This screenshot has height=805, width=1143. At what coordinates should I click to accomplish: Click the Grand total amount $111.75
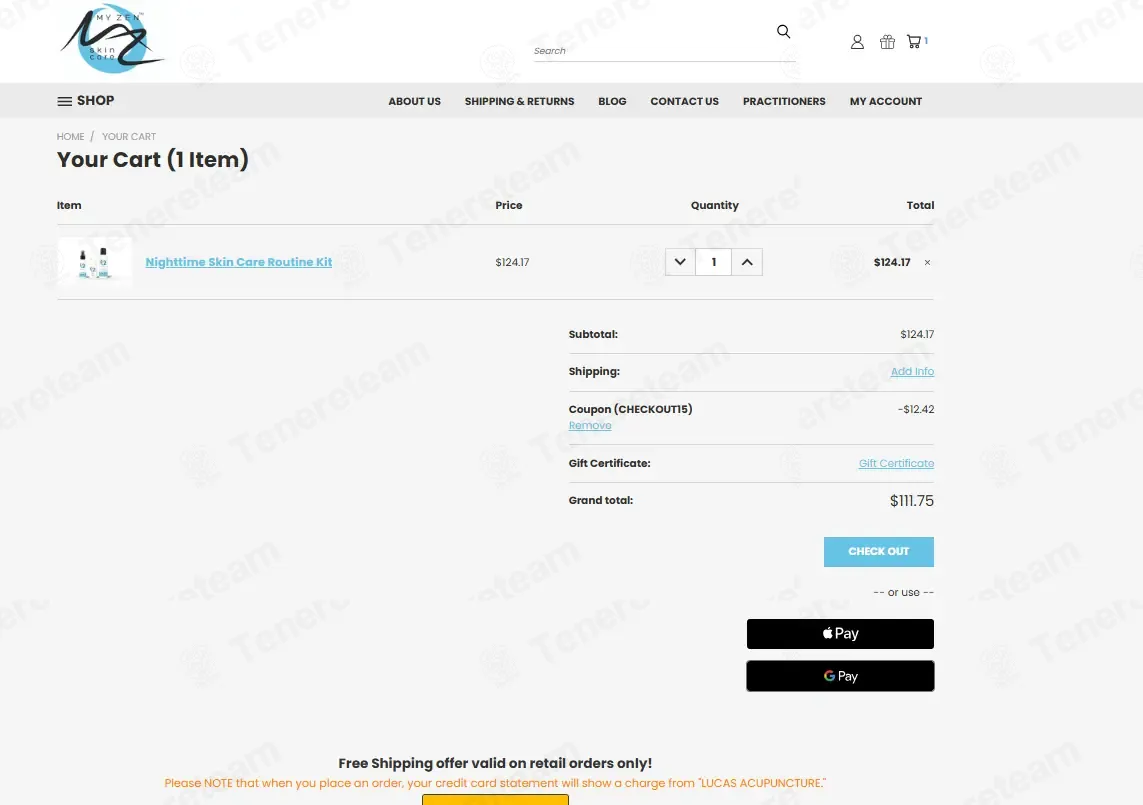click(x=911, y=501)
